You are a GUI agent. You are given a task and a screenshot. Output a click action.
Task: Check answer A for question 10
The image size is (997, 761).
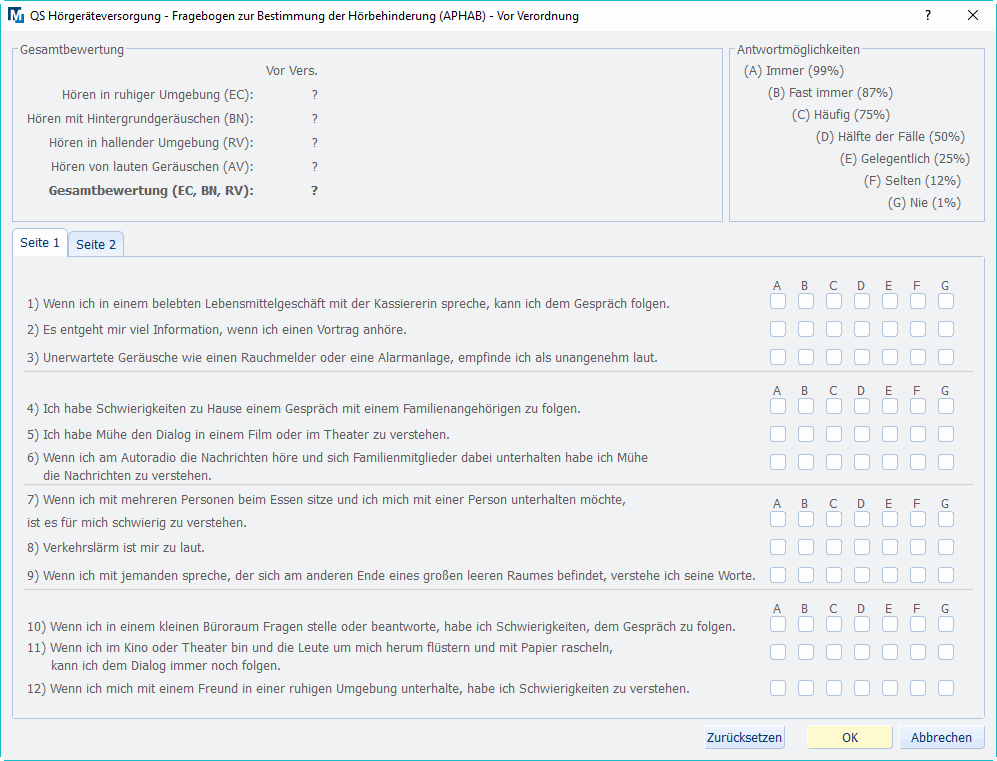tap(778, 624)
